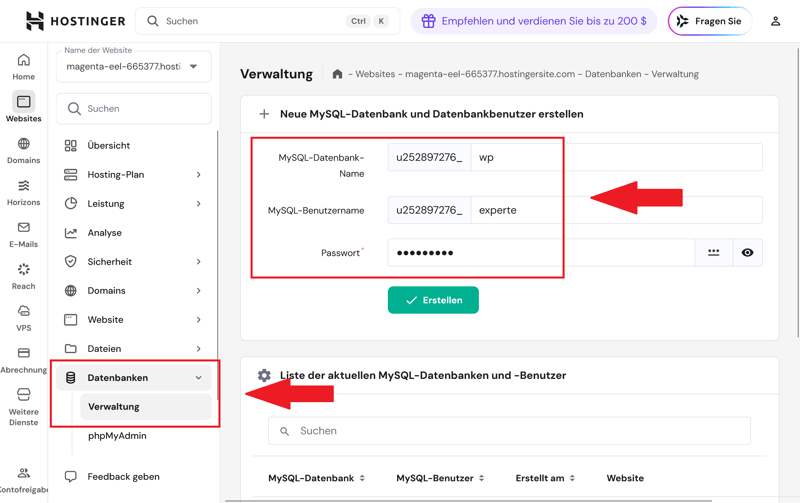
Task: Click the Website column header
Action: [x=625, y=478]
